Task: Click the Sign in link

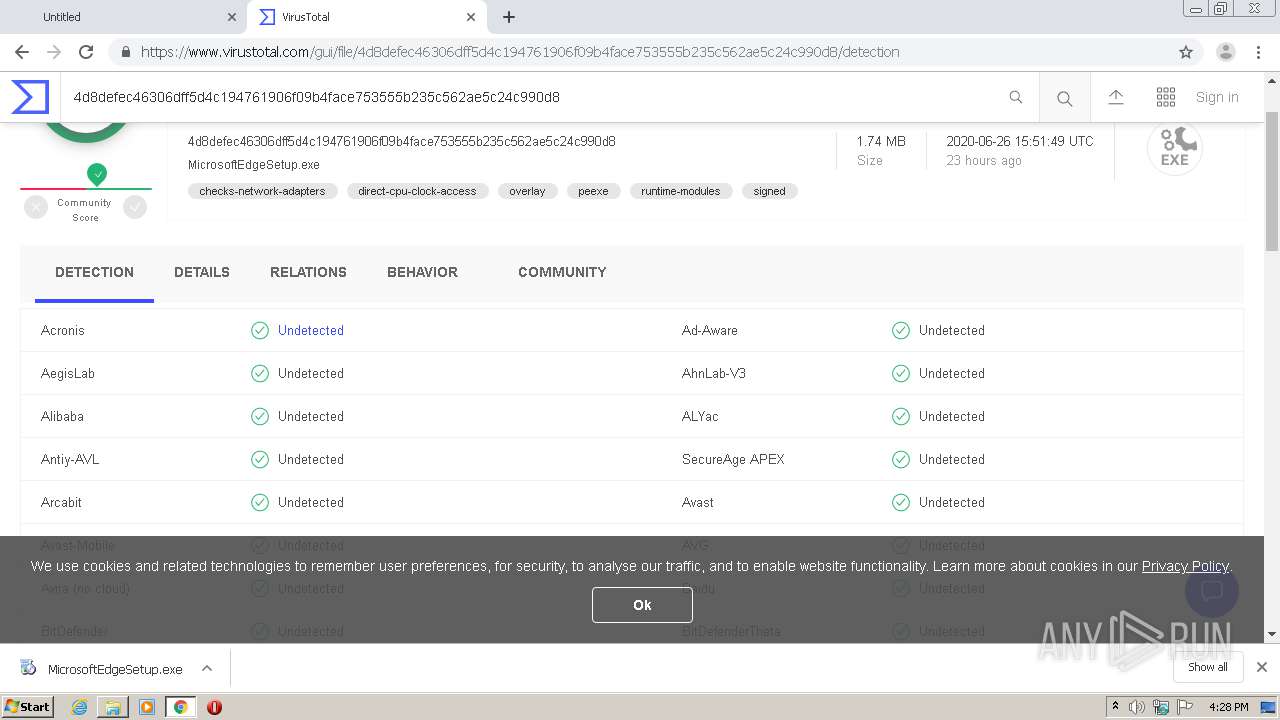Action: click(x=1217, y=97)
